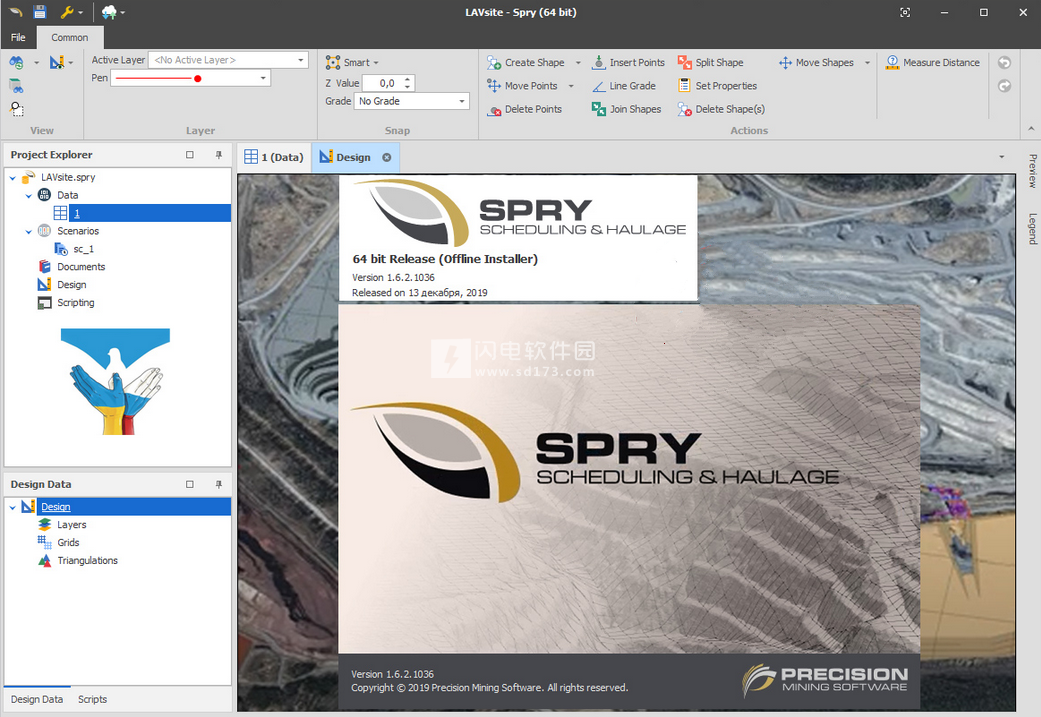Screen dimensions: 1041x717
Task: Collapse the ribbon with the chevron
Action: click(1031, 129)
